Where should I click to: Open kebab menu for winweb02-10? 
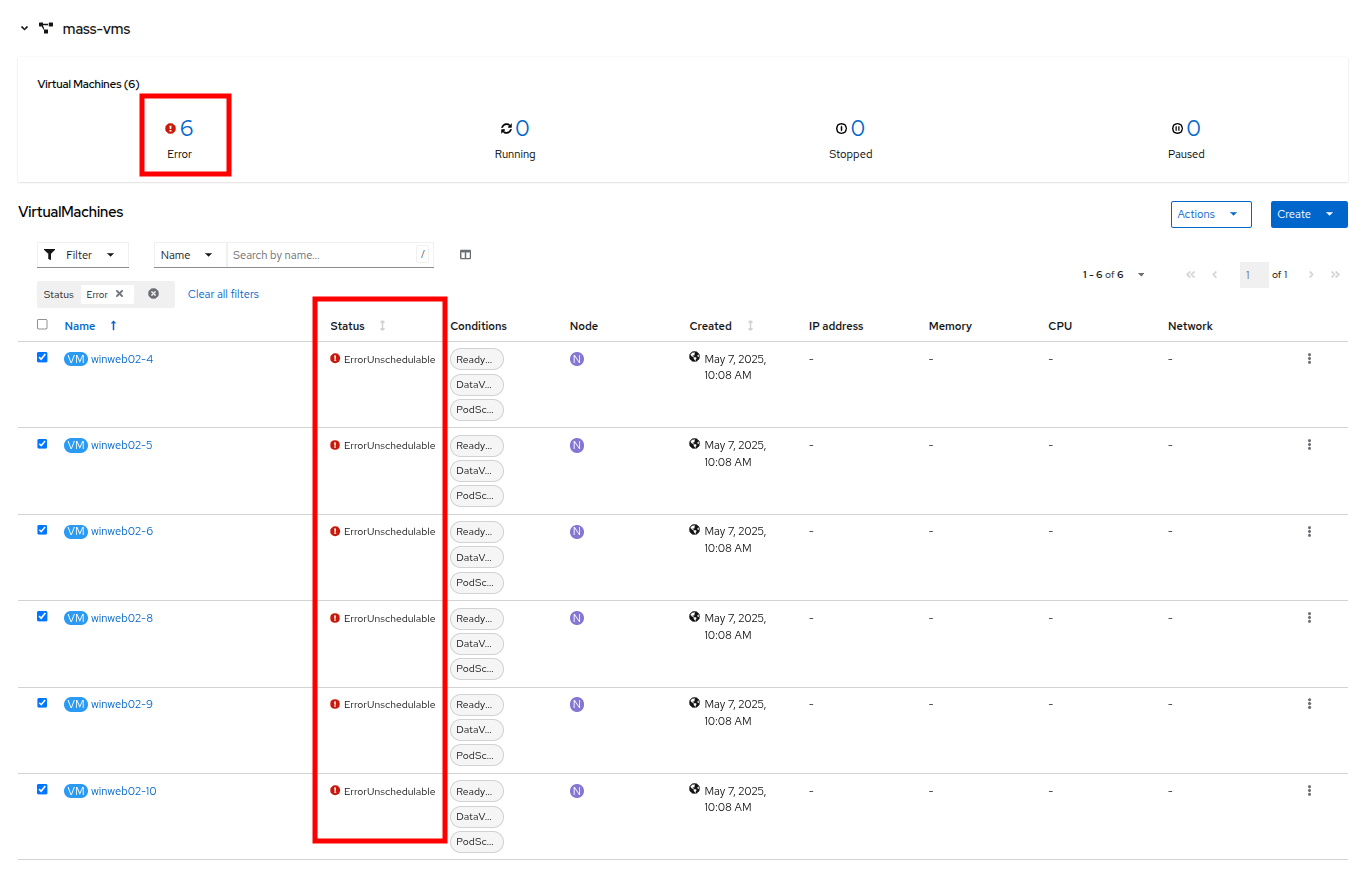click(1309, 791)
